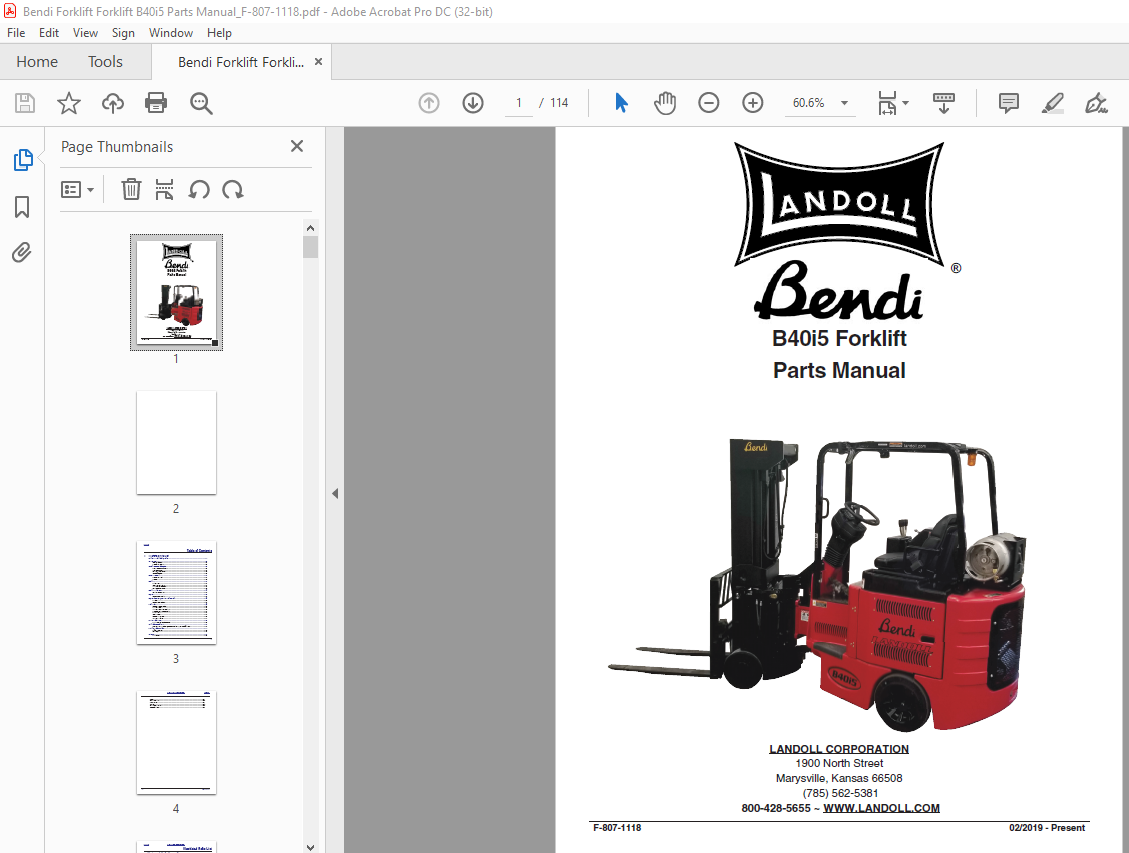Select the arrow selection tool
Viewport: 1129px width, 853px height.
[621, 103]
